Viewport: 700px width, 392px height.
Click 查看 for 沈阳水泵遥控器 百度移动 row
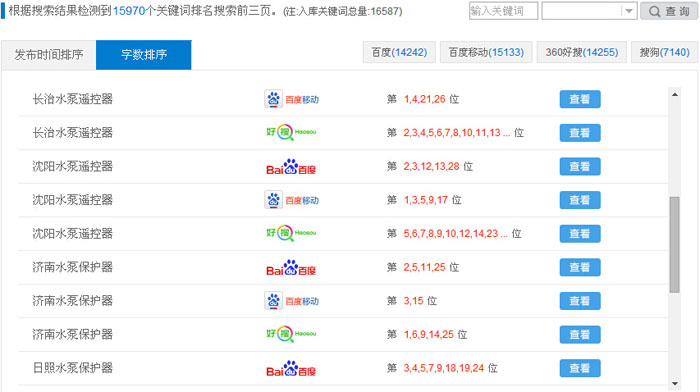[x=580, y=200]
